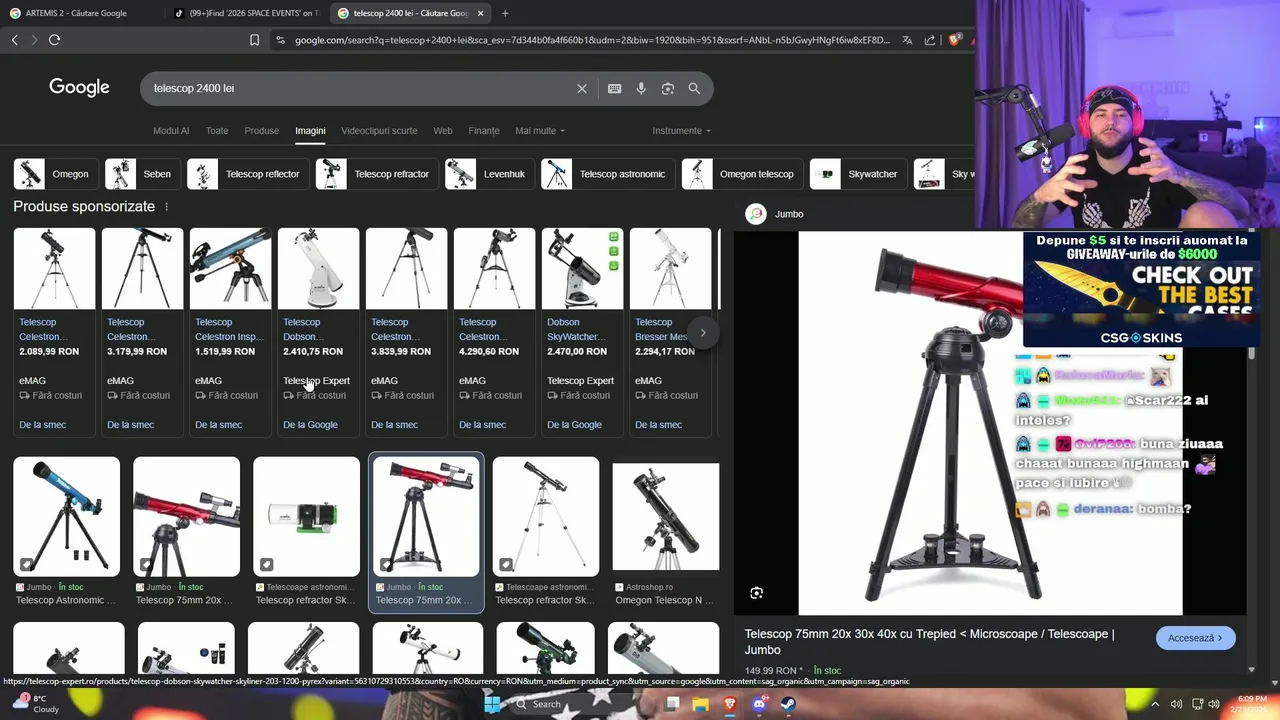The image size is (1280, 720).
Task: Filter images by Telescop reflector chip
Action: click(x=246, y=174)
